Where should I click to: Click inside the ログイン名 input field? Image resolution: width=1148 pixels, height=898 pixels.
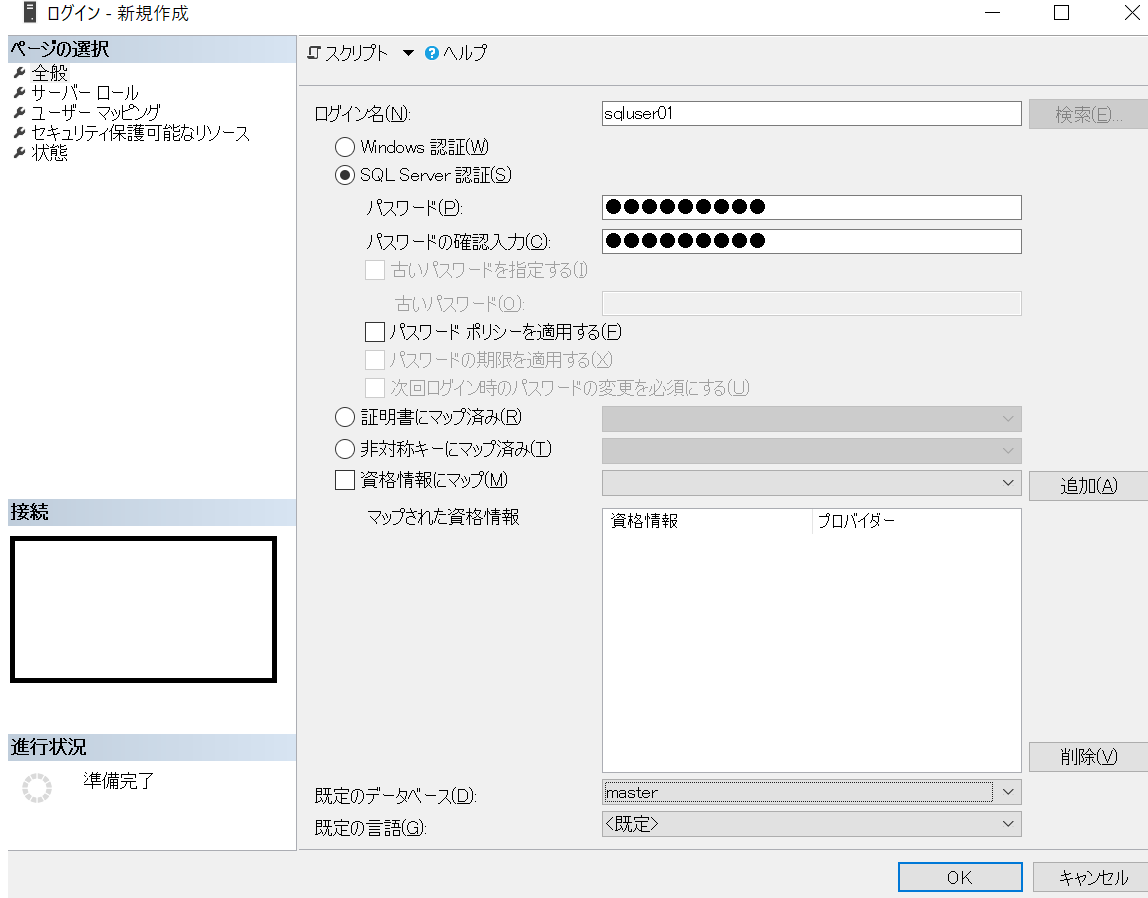tap(811, 113)
